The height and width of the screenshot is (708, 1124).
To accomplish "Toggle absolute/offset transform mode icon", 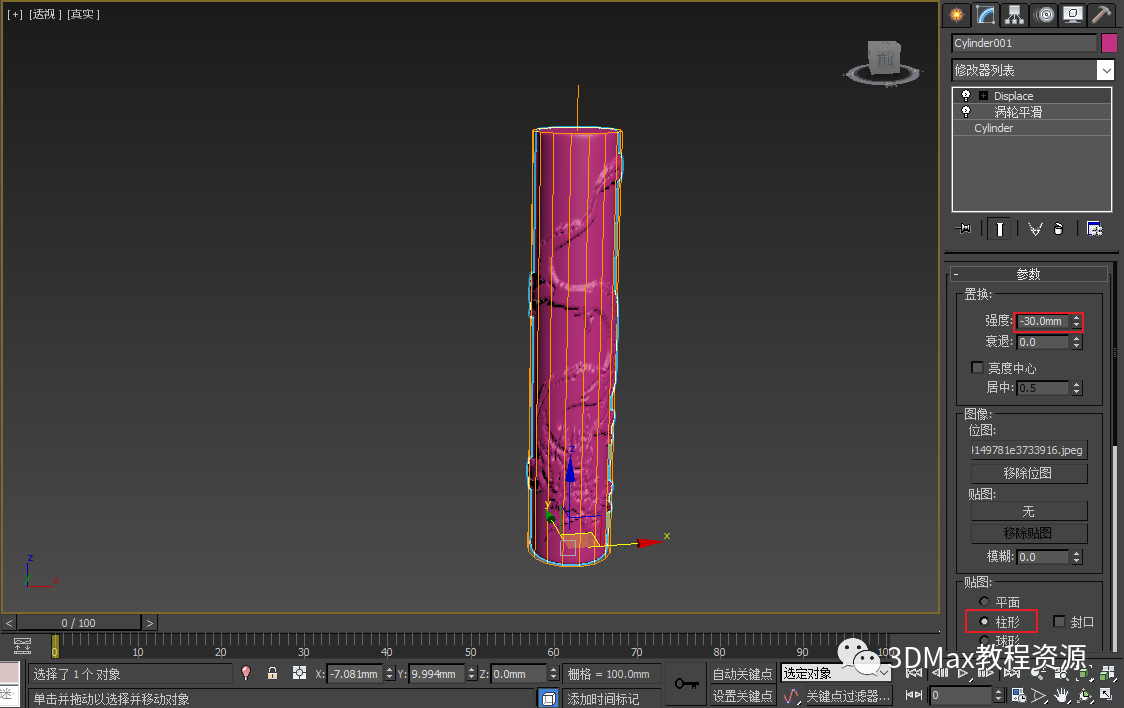I will pyautogui.click(x=300, y=673).
